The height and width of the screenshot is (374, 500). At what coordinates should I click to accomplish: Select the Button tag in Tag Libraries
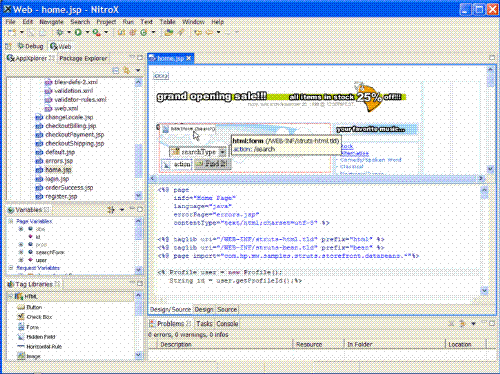tap(30, 307)
